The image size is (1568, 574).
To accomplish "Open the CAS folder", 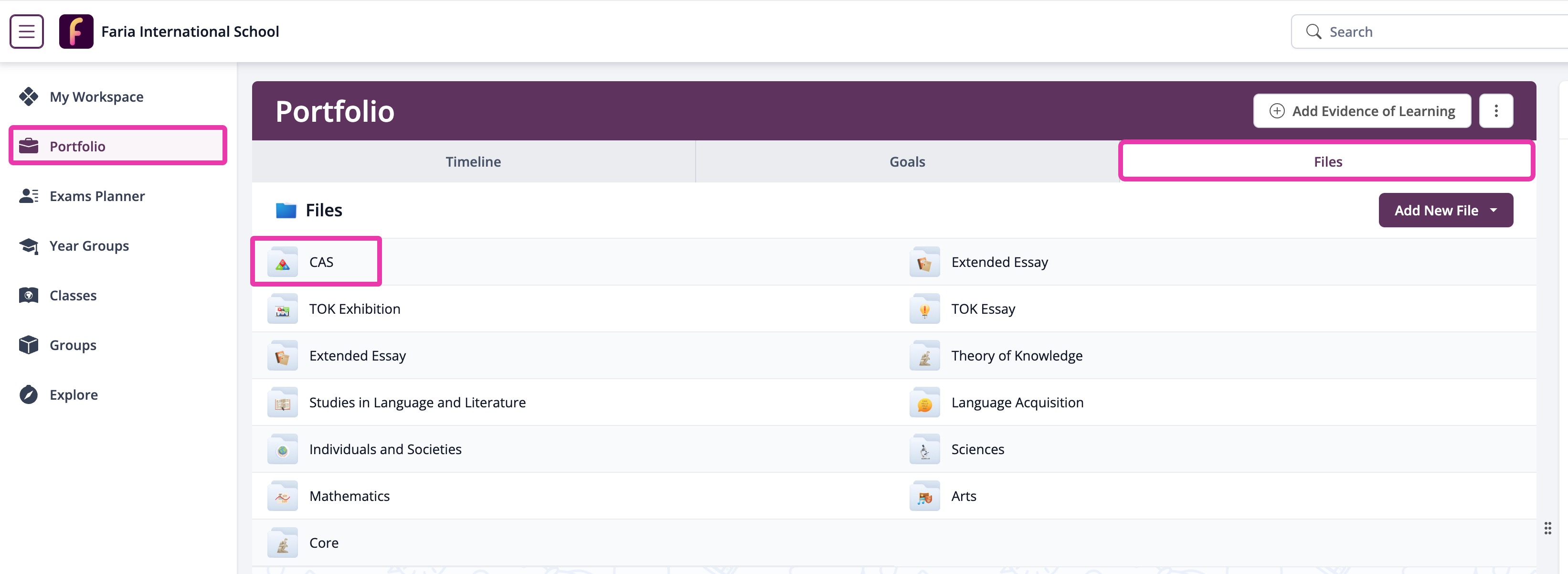I will (320, 262).
